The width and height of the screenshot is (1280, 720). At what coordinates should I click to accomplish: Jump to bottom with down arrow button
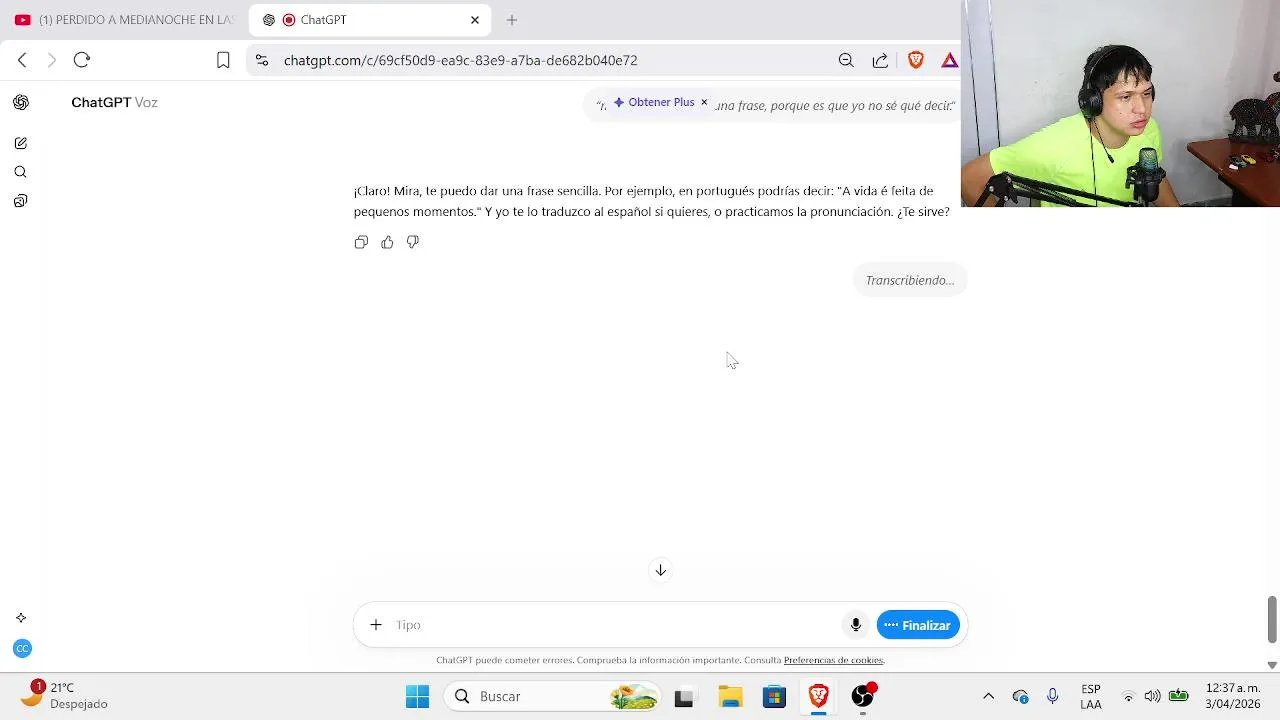pyautogui.click(x=660, y=570)
